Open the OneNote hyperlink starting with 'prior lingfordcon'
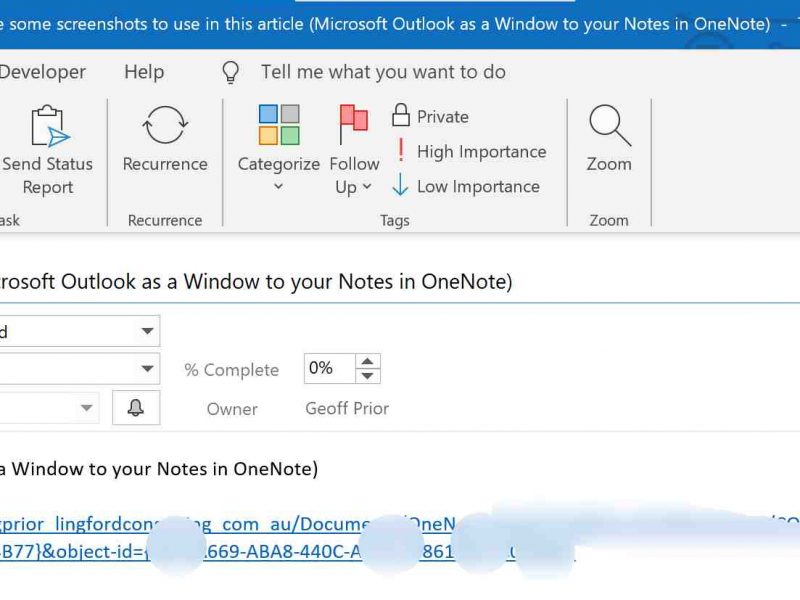The image size is (800, 600). pos(230,523)
